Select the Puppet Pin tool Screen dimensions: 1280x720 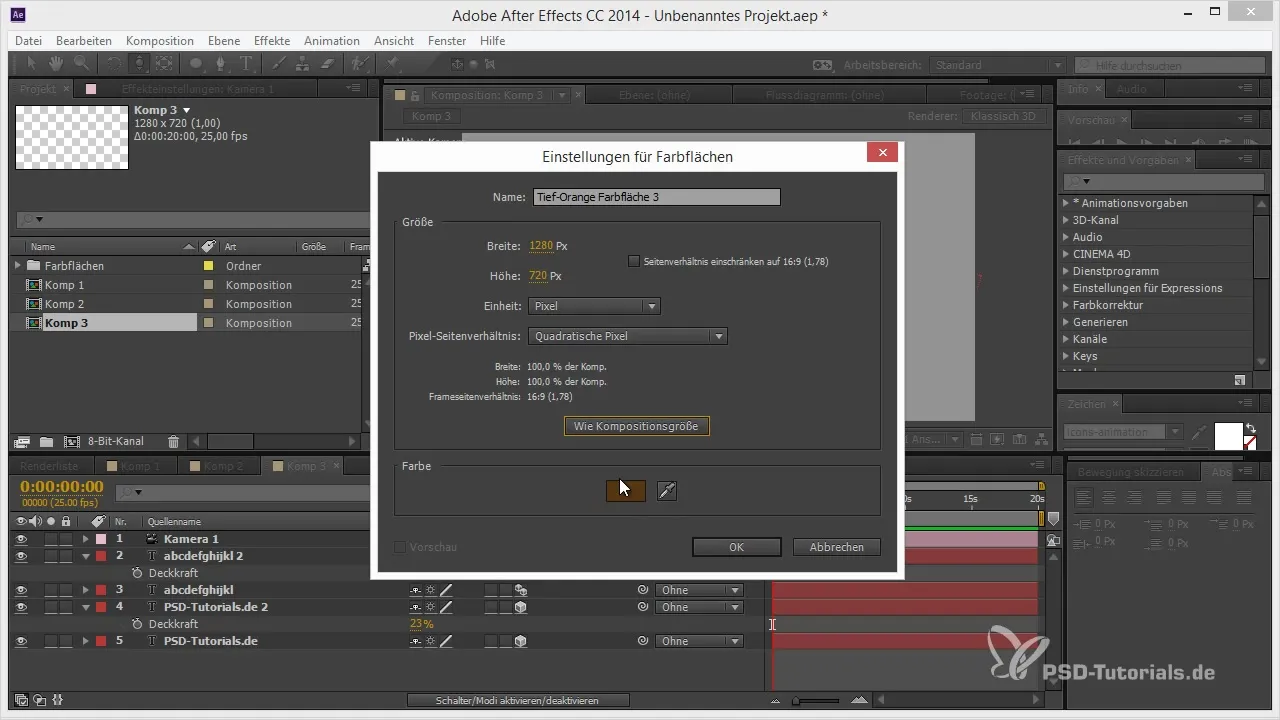393,64
